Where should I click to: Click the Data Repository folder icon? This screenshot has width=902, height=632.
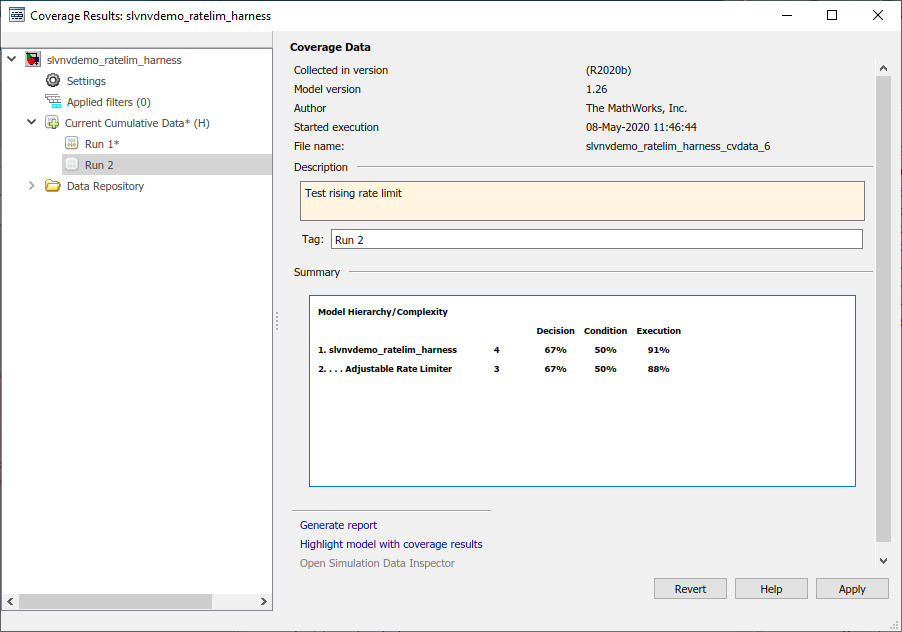(x=53, y=186)
